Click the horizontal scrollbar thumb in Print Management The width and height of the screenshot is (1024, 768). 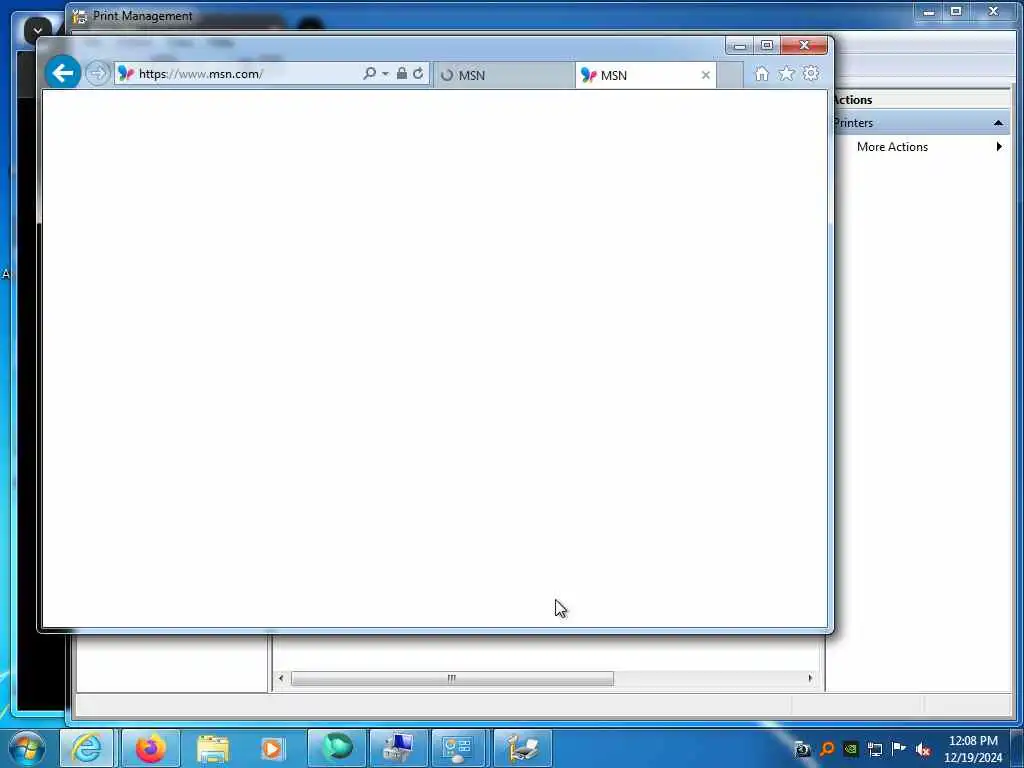pyautogui.click(x=452, y=679)
